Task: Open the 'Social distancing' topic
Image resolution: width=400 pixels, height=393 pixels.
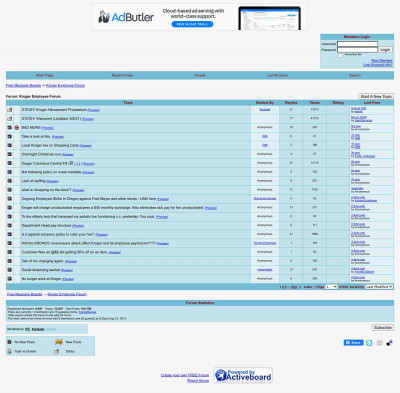Action: pos(41,270)
